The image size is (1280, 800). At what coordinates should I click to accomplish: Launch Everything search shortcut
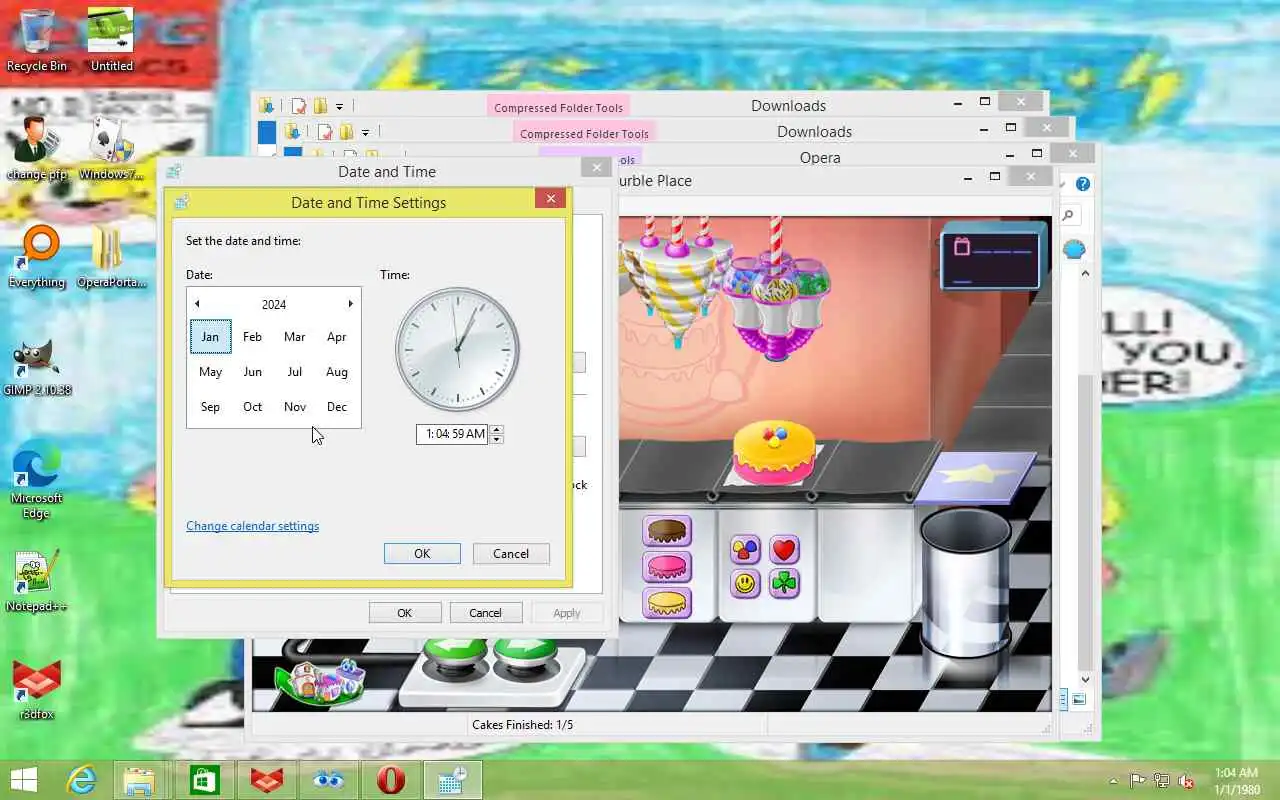point(37,256)
